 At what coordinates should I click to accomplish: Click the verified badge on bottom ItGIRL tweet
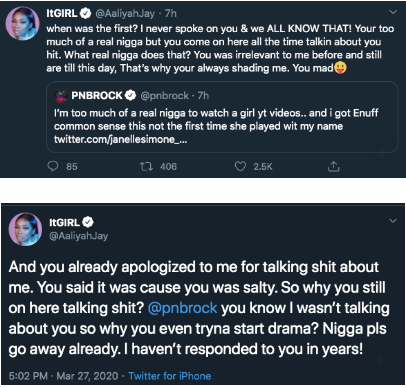click(x=88, y=222)
